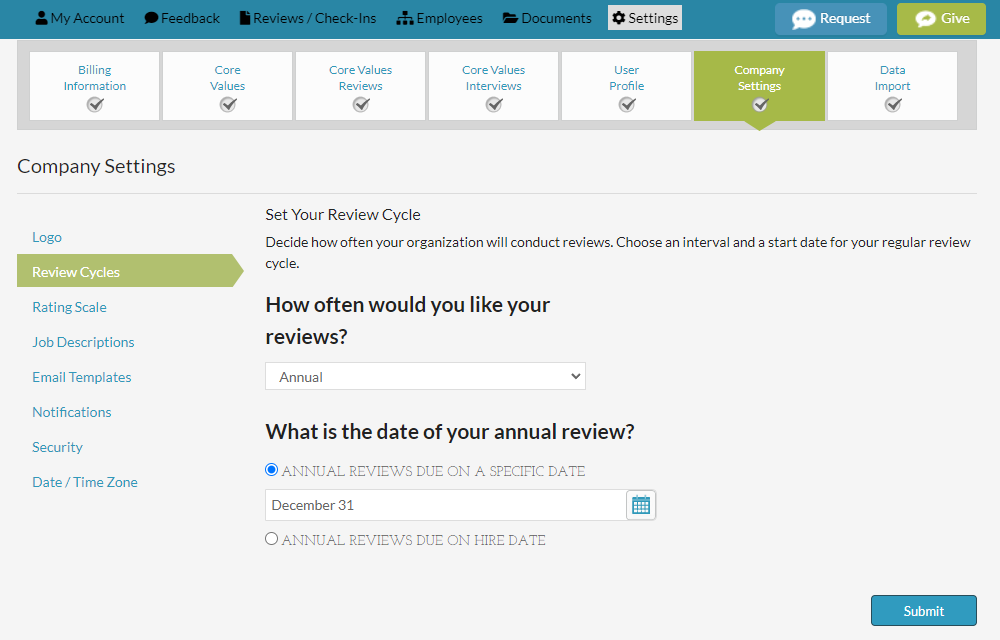1000x640 pixels.
Task: Click the Settings gear icon
Action: [x=619, y=18]
